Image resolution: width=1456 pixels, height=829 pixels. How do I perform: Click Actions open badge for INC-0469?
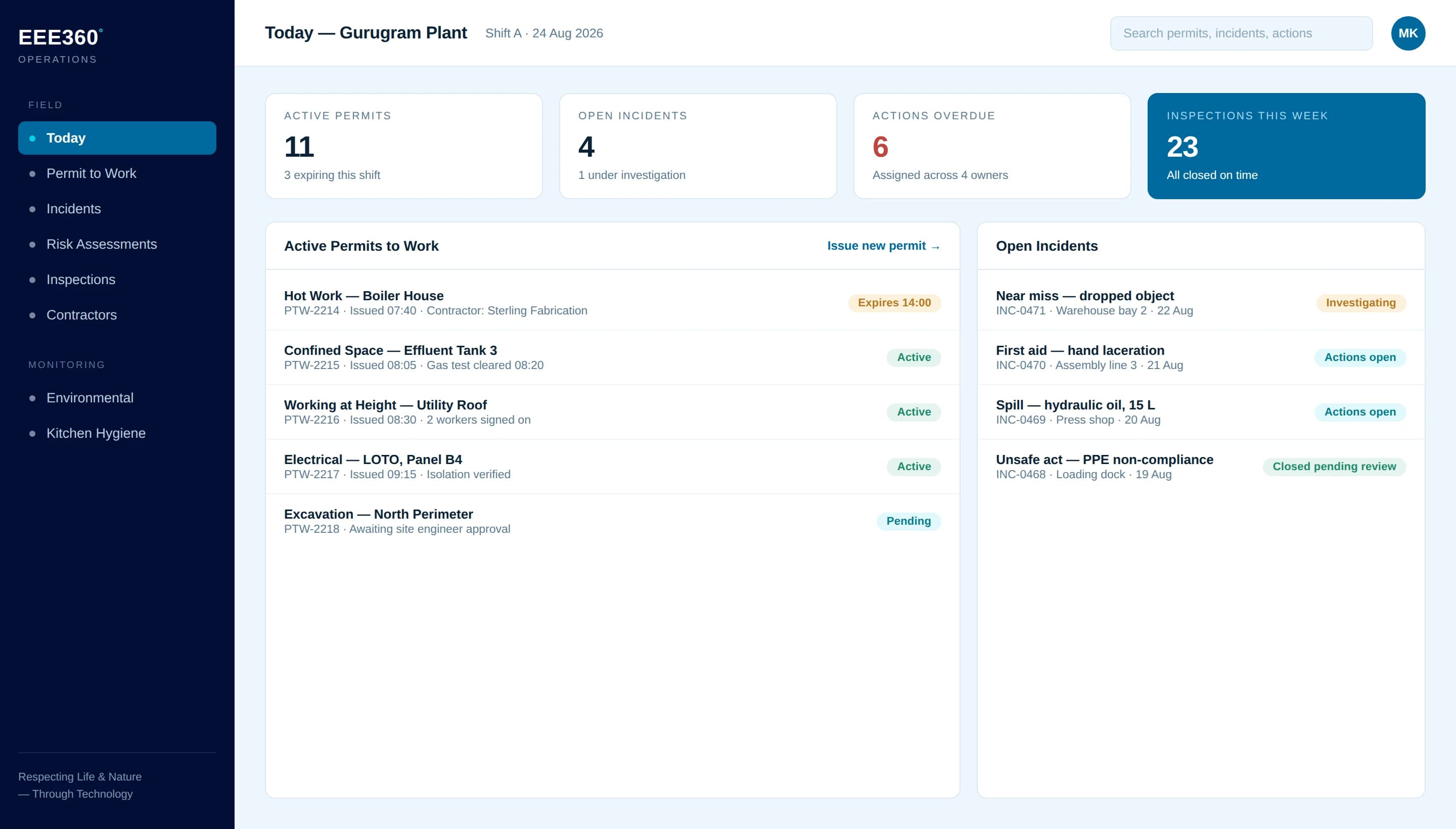1359,411
